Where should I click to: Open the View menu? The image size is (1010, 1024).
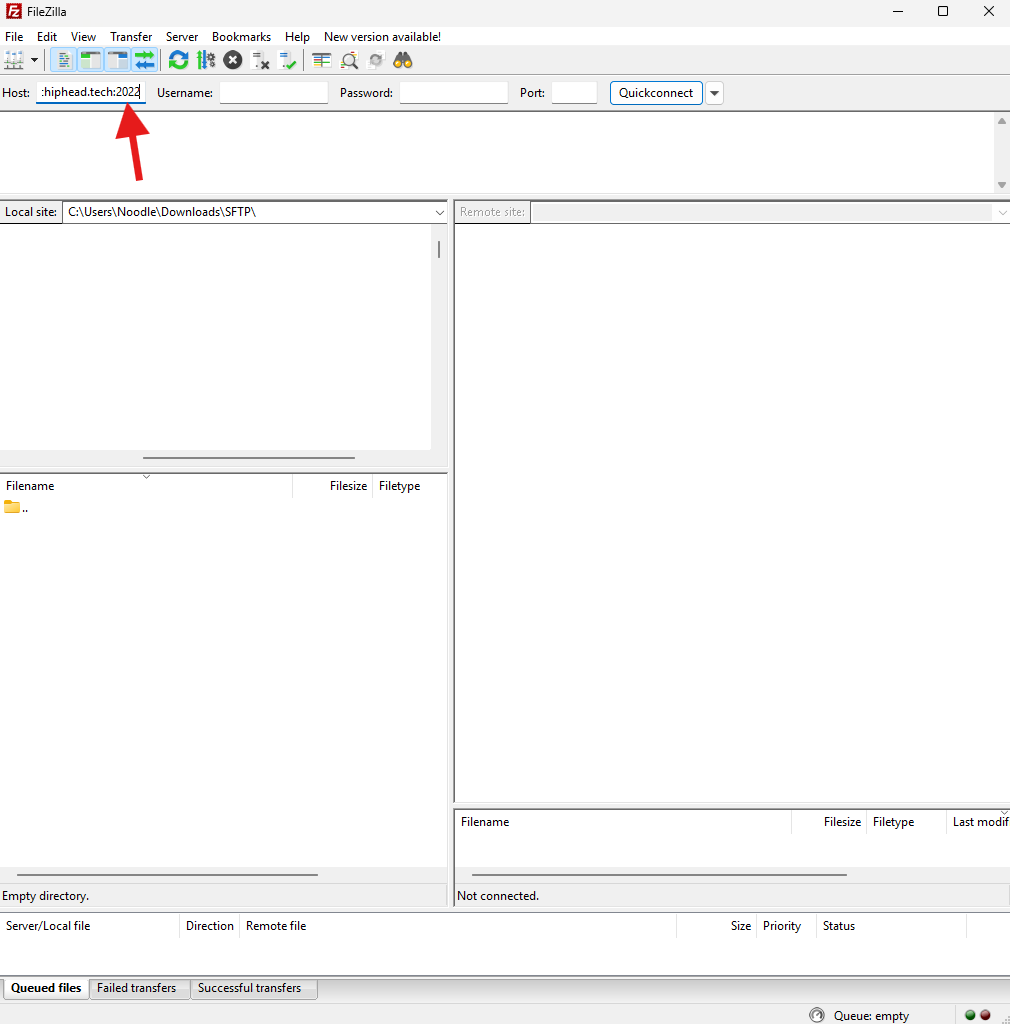coord(84,37)
